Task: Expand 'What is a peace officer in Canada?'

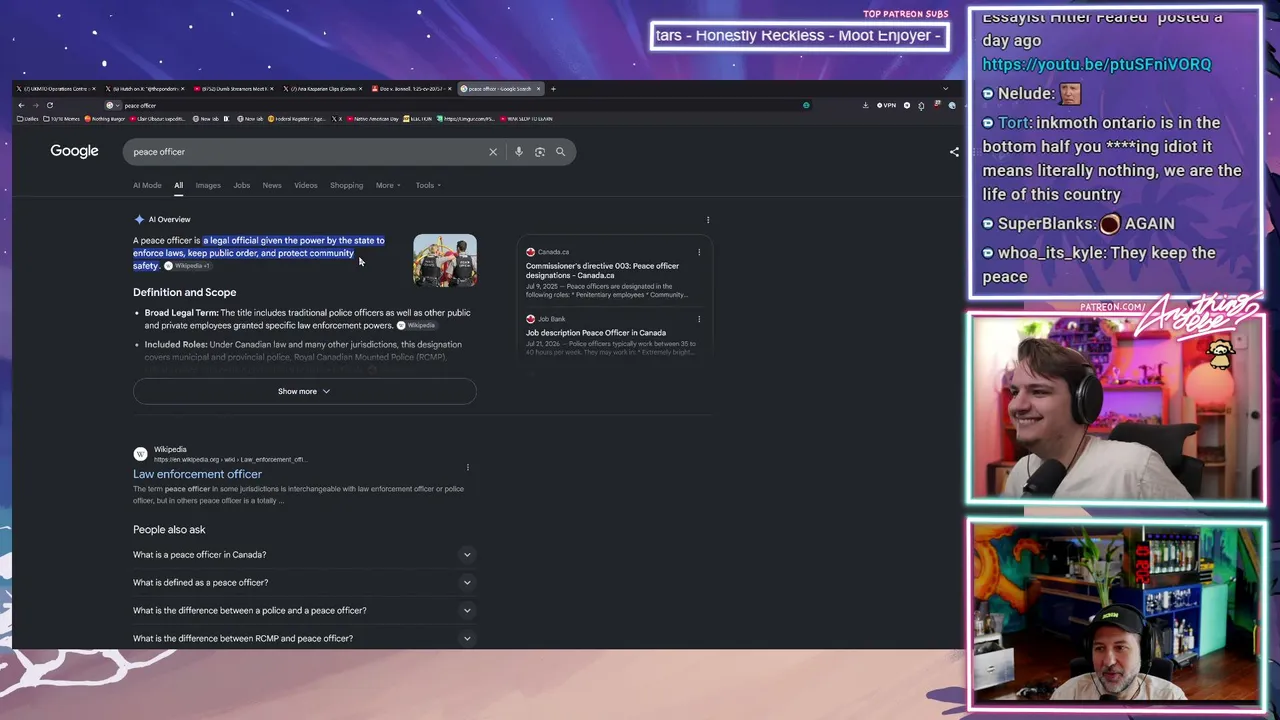Action: [304, 555]
